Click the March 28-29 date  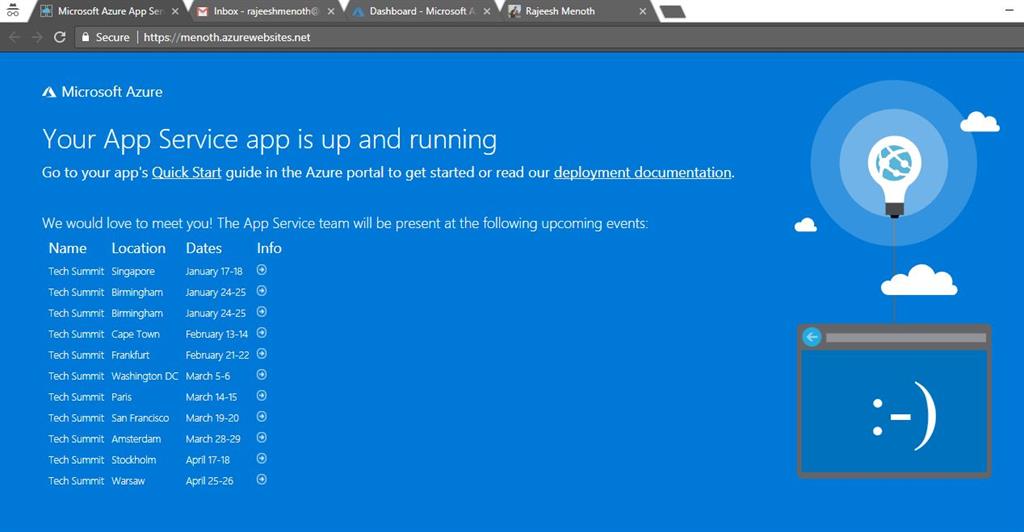click(x=213, y=439)
